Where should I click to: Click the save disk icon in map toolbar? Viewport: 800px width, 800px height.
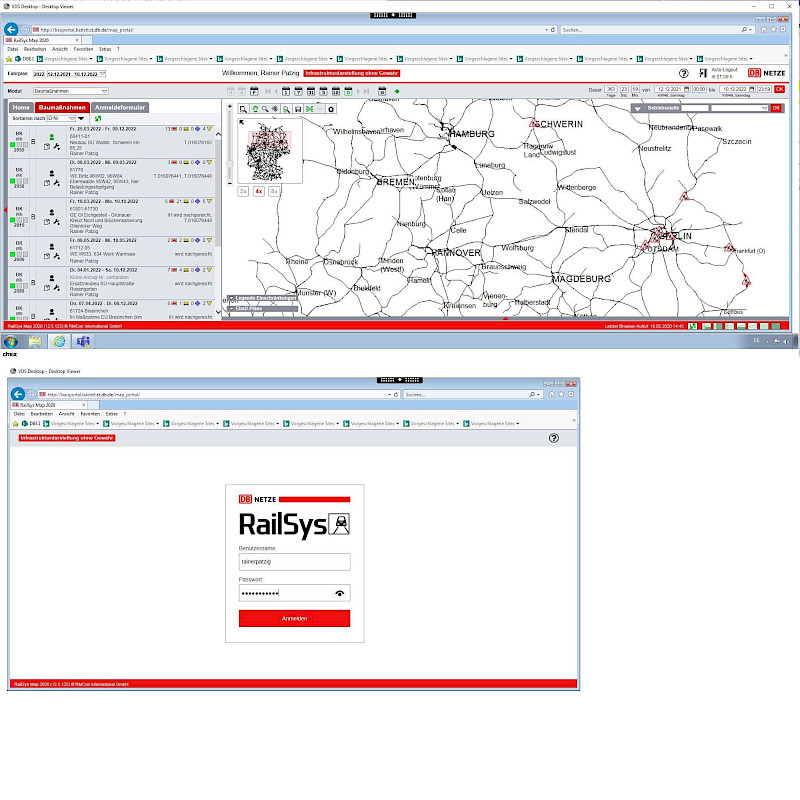pyautogui.click(x=298, y=109)
